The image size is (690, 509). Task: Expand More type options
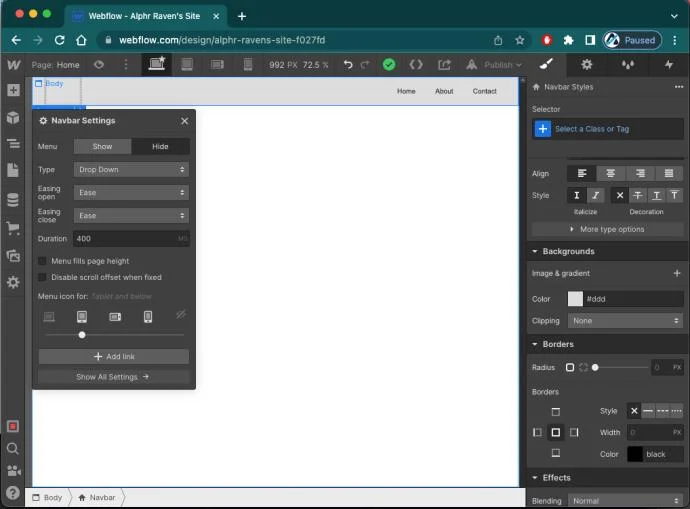click(608, 229)
